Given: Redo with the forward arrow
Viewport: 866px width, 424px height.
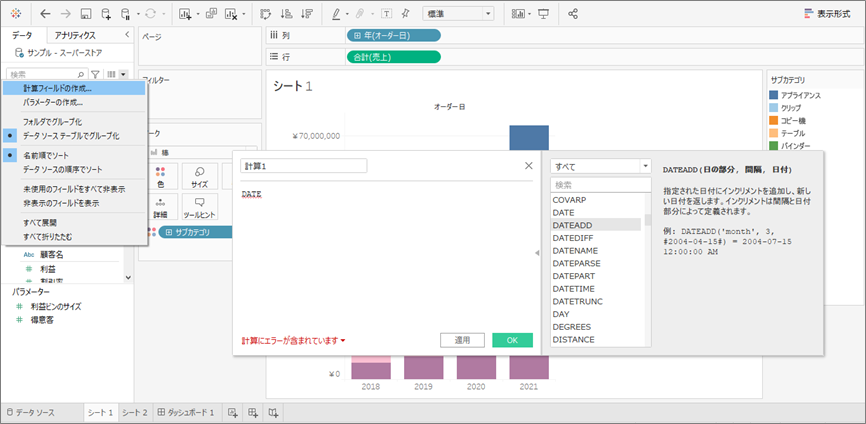Looking at the screenshot, I should click(65, 14).
